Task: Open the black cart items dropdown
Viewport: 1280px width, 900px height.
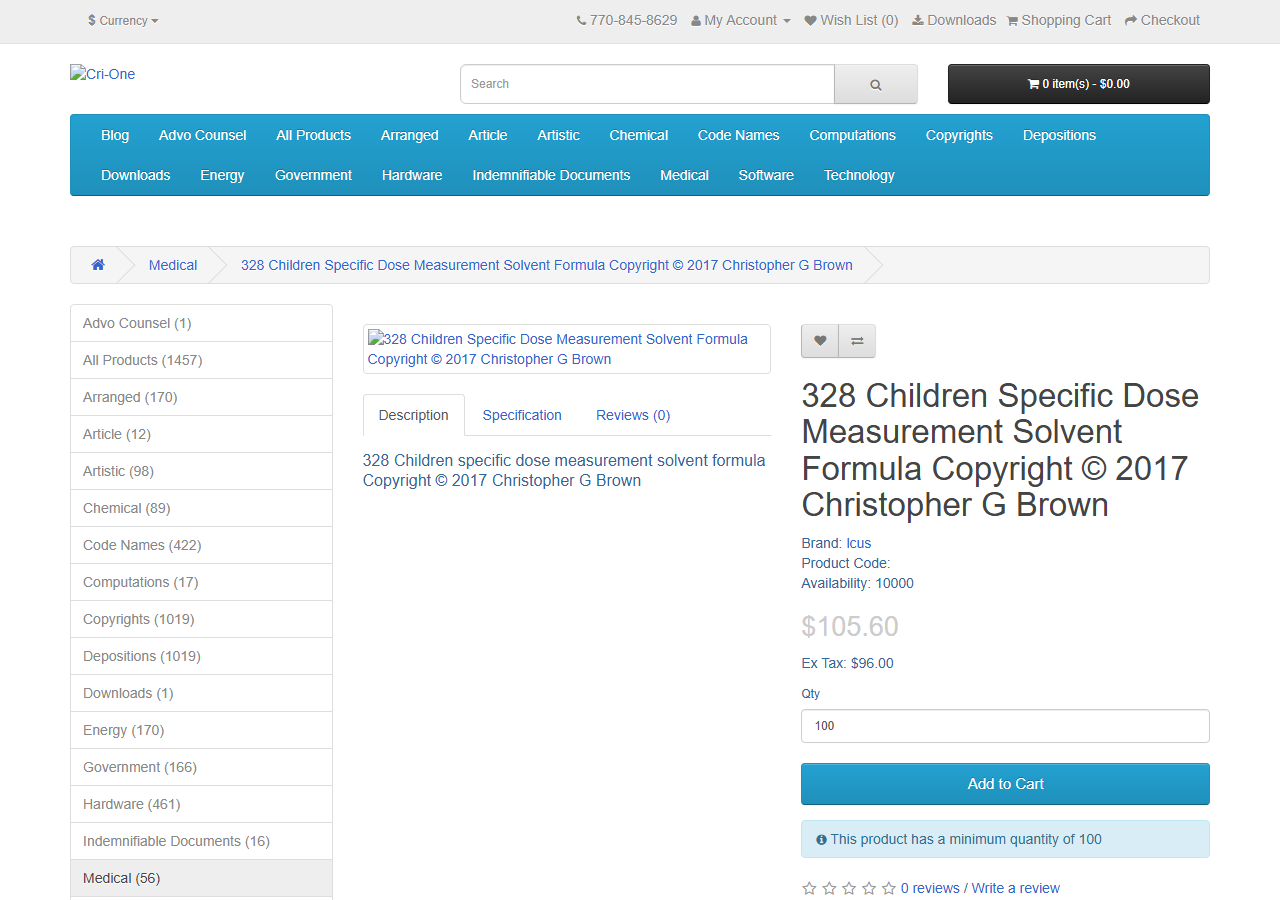Action: point(1078,84)
